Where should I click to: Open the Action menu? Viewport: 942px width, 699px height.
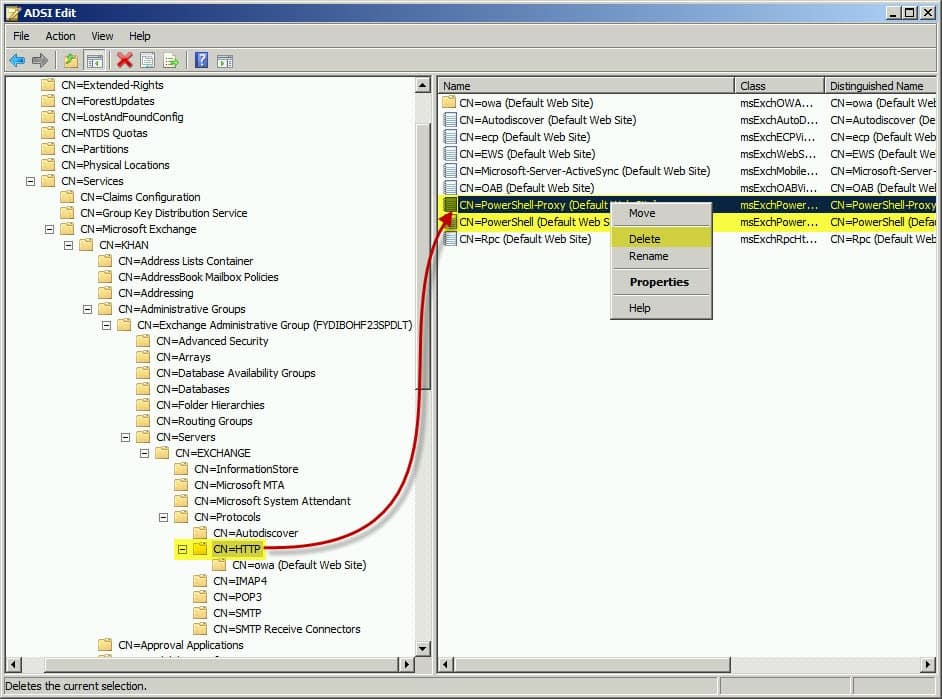click(60, 36)
